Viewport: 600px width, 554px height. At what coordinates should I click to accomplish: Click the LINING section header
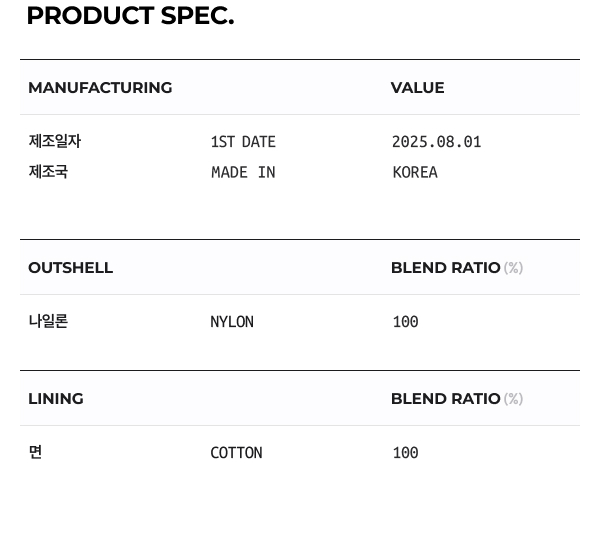[56, 399]
